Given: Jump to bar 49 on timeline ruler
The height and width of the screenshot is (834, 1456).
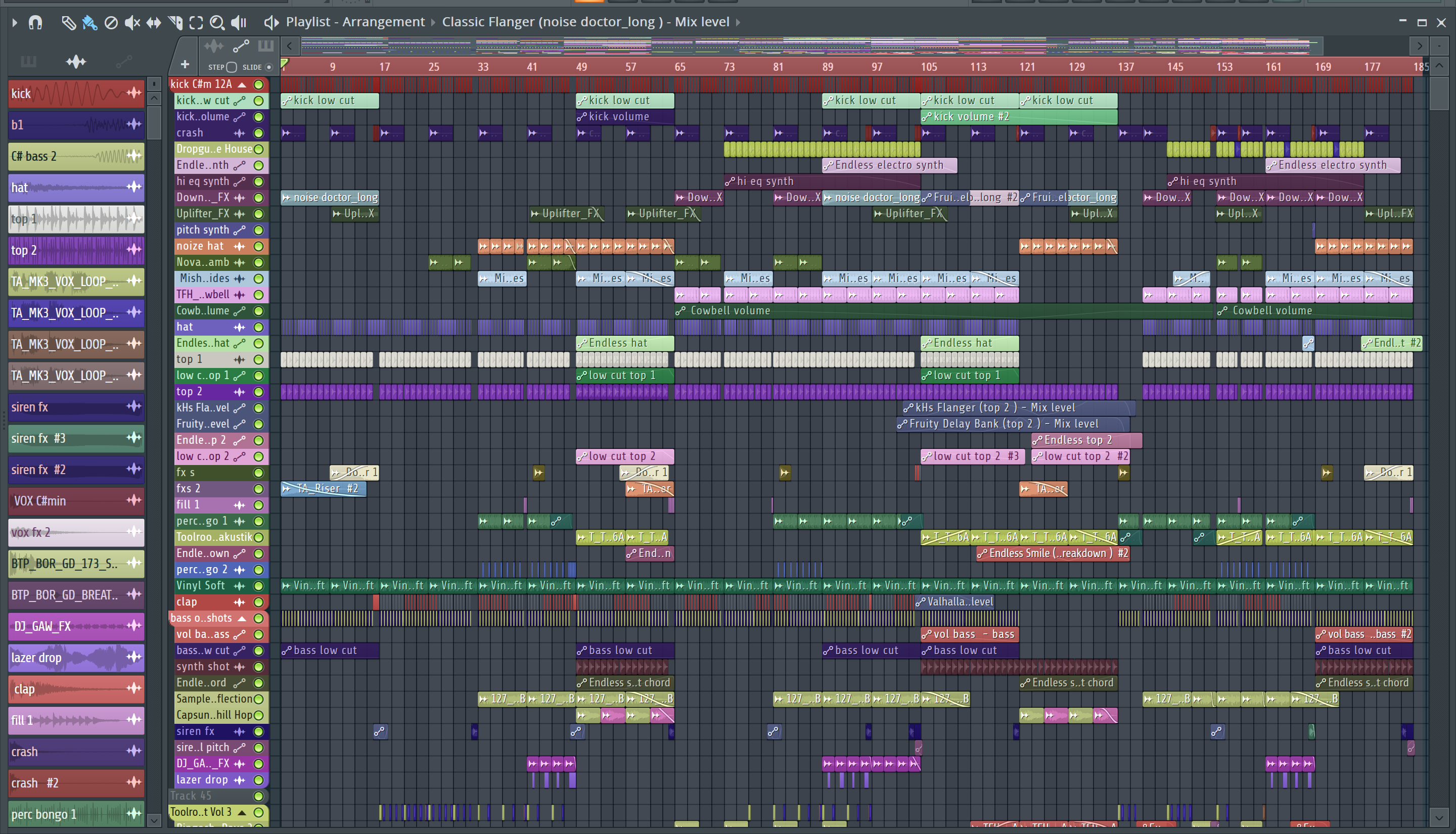Looking at the screenshot, I should pyautogui.click(x=581, y=66).
